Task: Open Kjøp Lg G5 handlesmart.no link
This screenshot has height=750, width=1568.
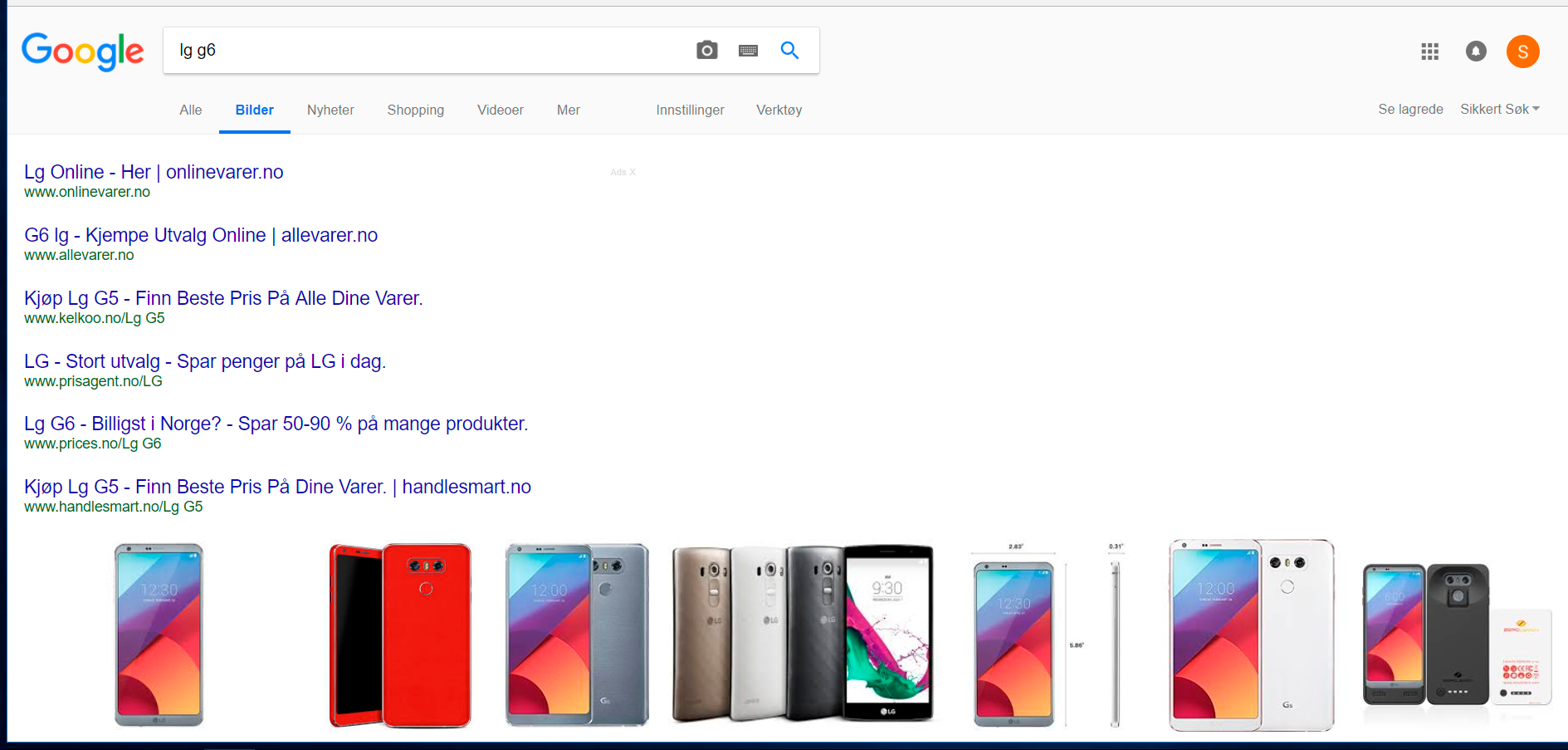Action: tap(277, 487)
